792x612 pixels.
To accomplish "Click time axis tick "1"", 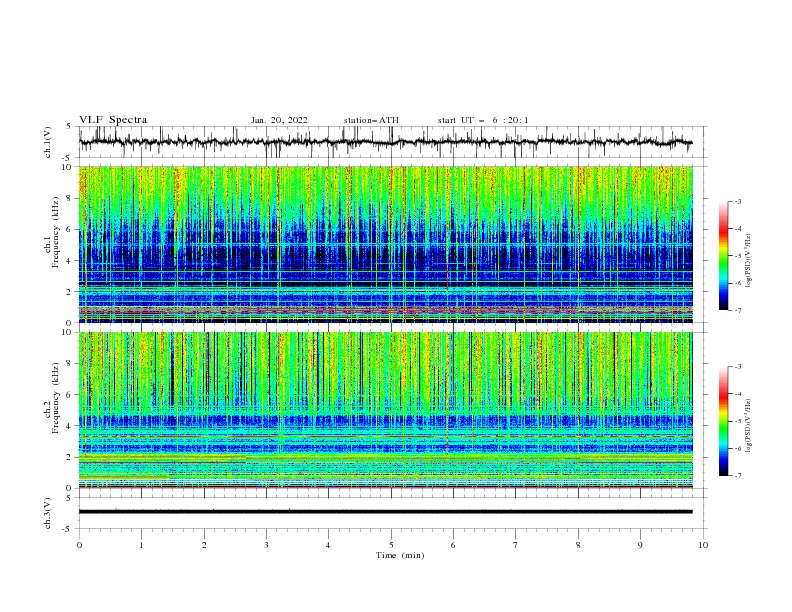I will click(x=141, y=545).
